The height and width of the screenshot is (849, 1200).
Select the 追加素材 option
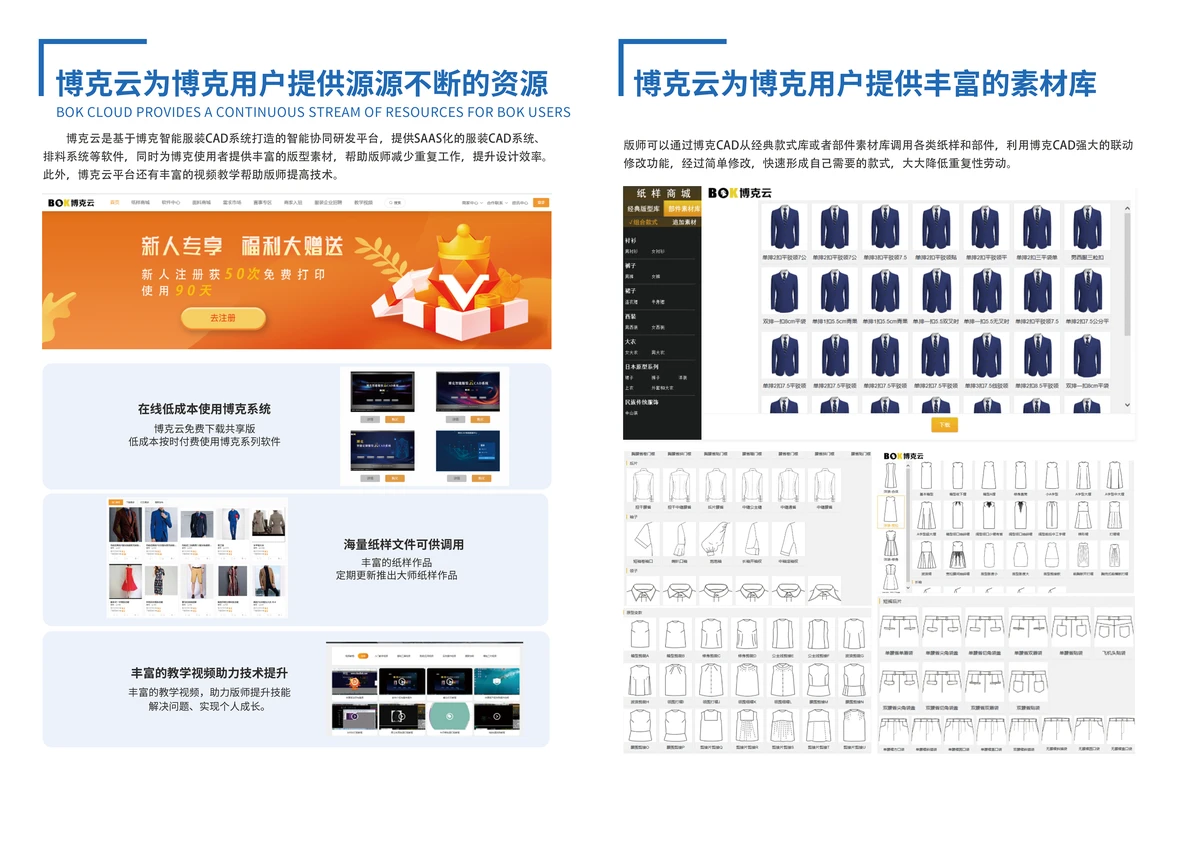684,222
